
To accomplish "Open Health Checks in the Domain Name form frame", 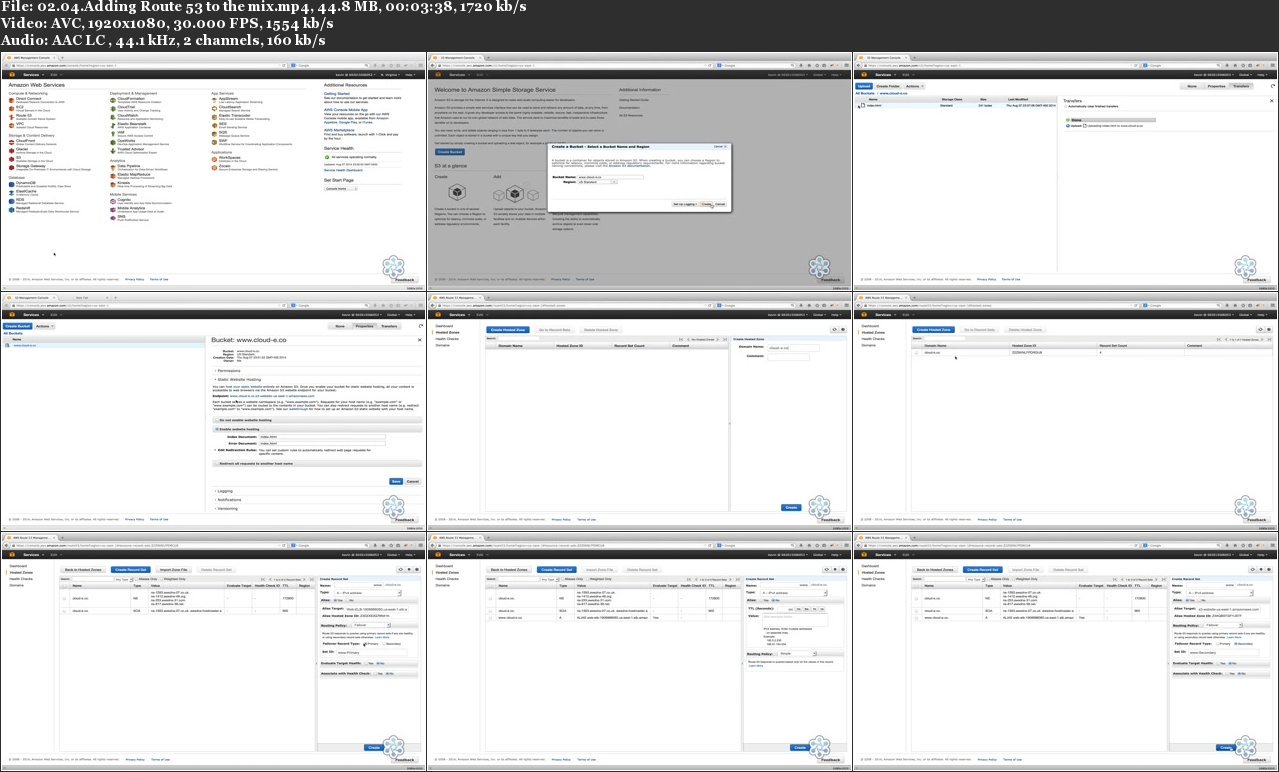I will point(447,339).
